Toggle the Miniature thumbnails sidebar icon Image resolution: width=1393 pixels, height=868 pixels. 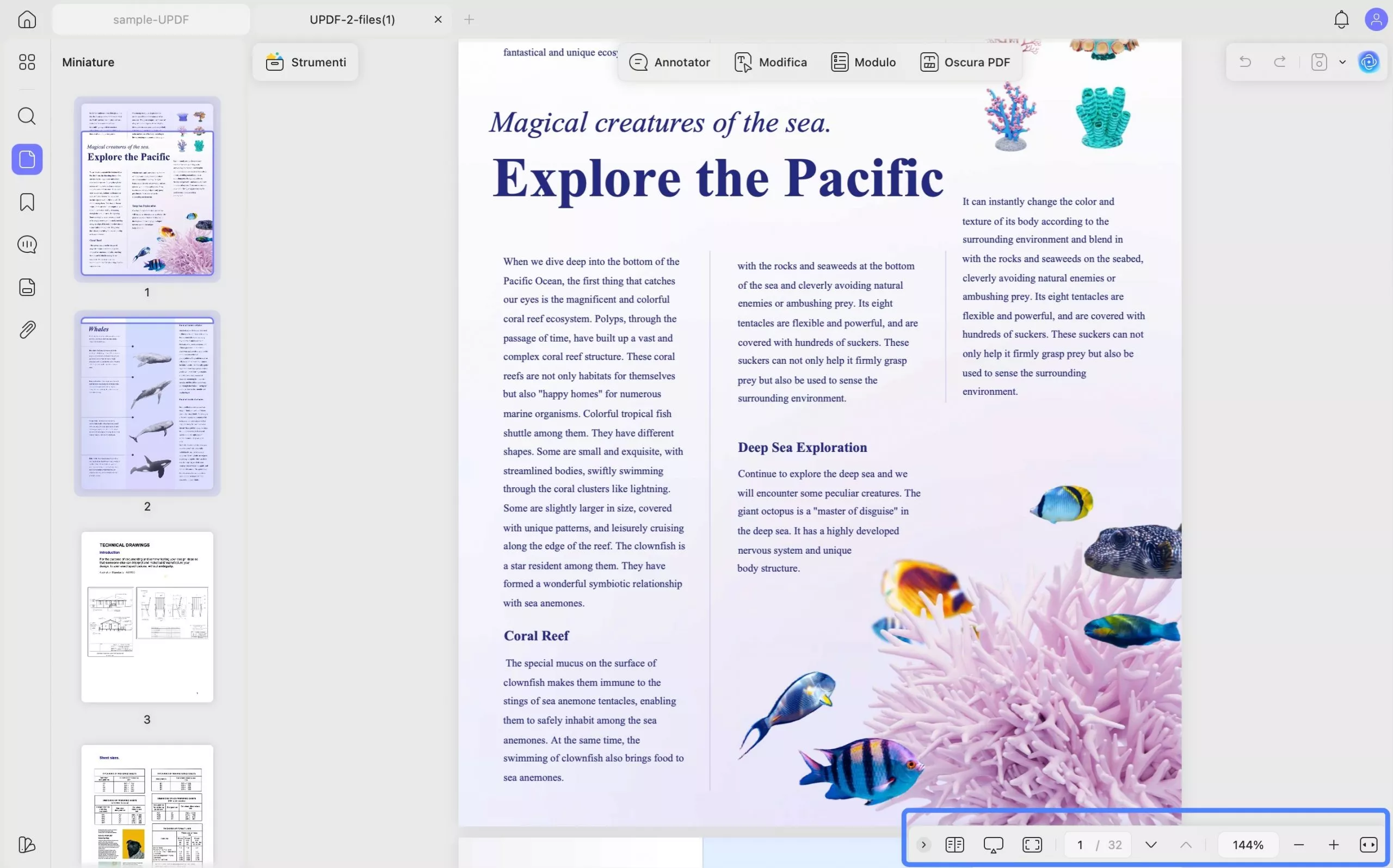point(27,159)
